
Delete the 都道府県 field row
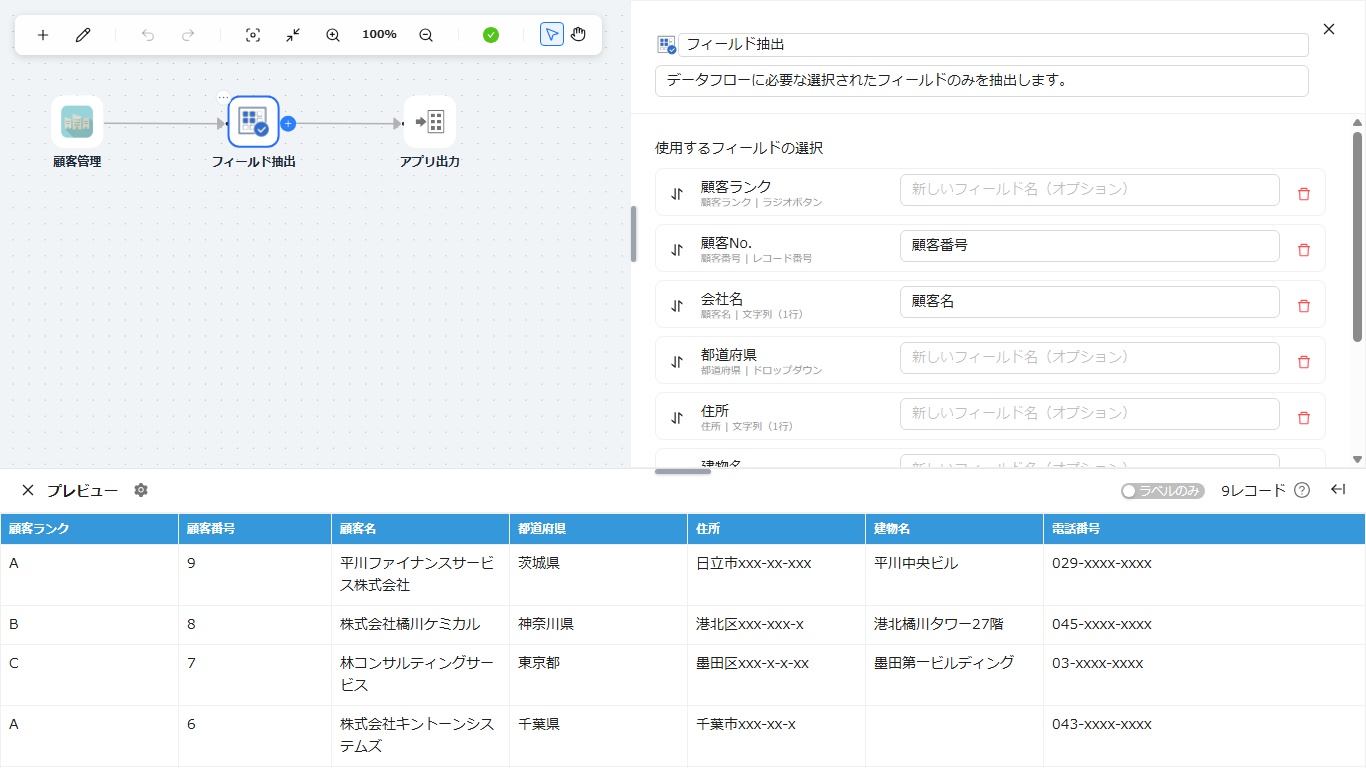pos(1304,362)
